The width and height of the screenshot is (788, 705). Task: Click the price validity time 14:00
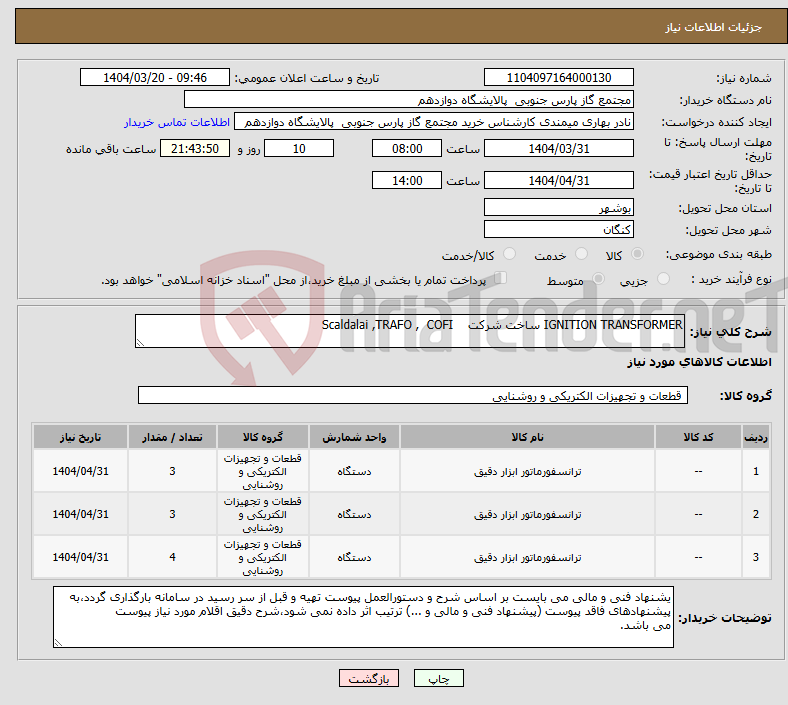[407, 180]
